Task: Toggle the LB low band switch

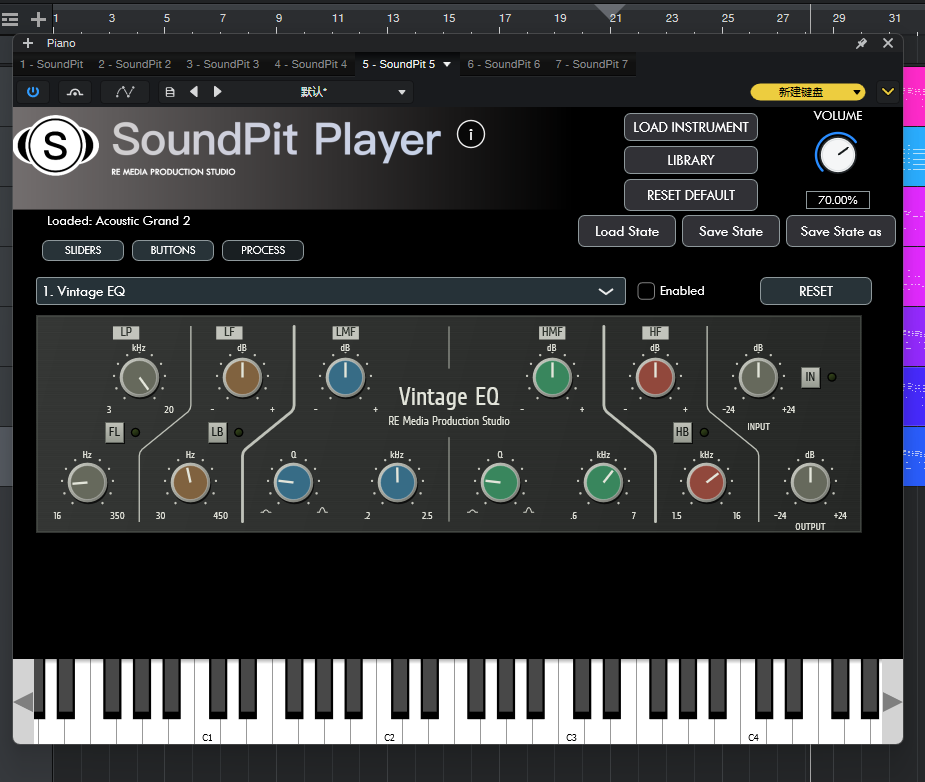Action: (x=217, y=432)
